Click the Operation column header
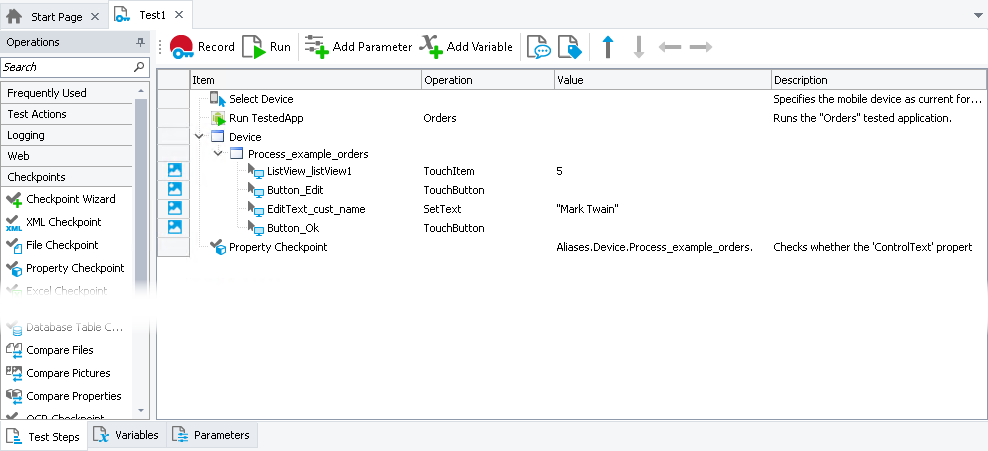The width and height of the screenshot is (988, 451). click(x=488, y=80)
